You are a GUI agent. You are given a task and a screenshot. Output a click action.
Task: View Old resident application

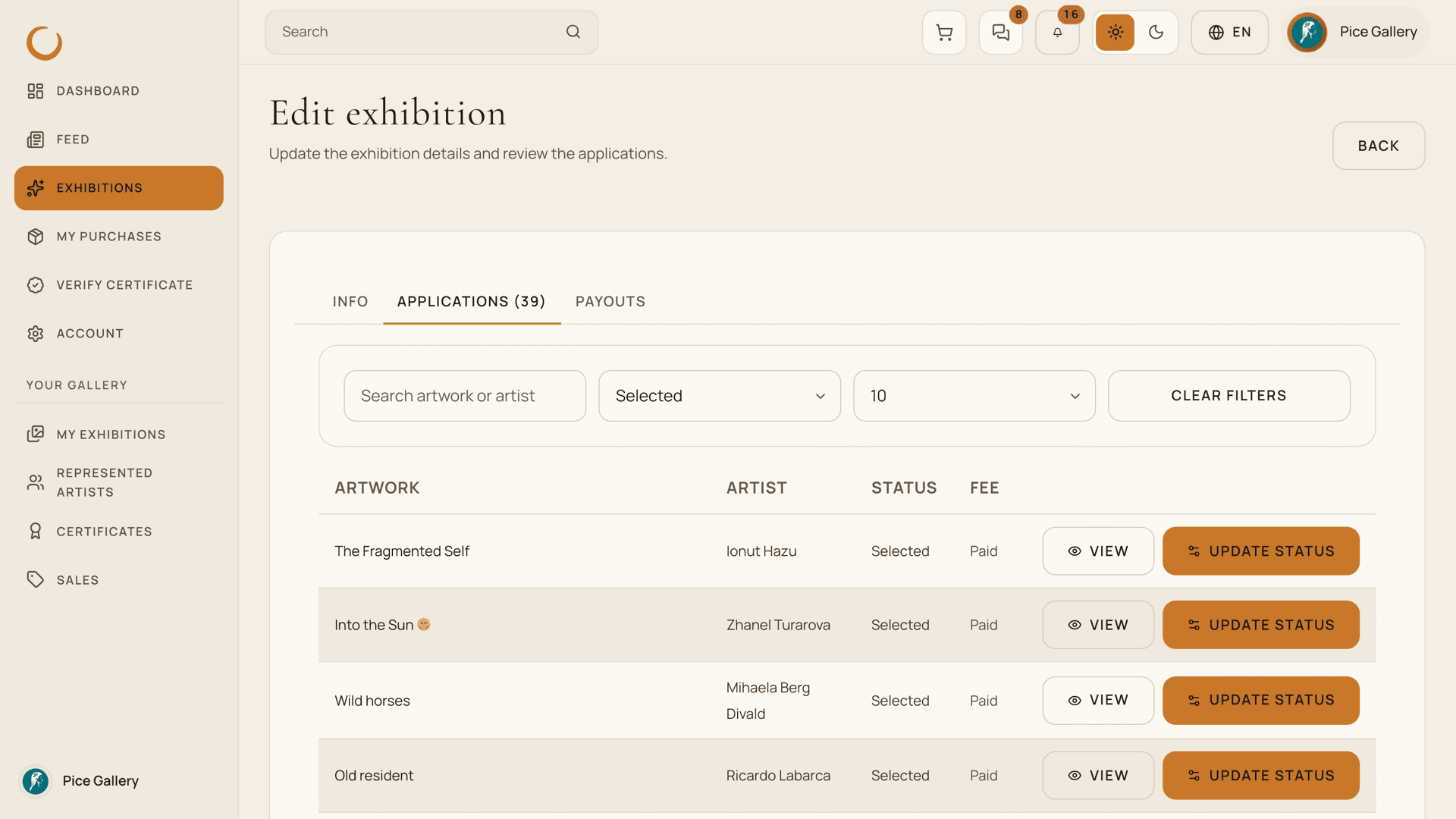[1098, 775]
